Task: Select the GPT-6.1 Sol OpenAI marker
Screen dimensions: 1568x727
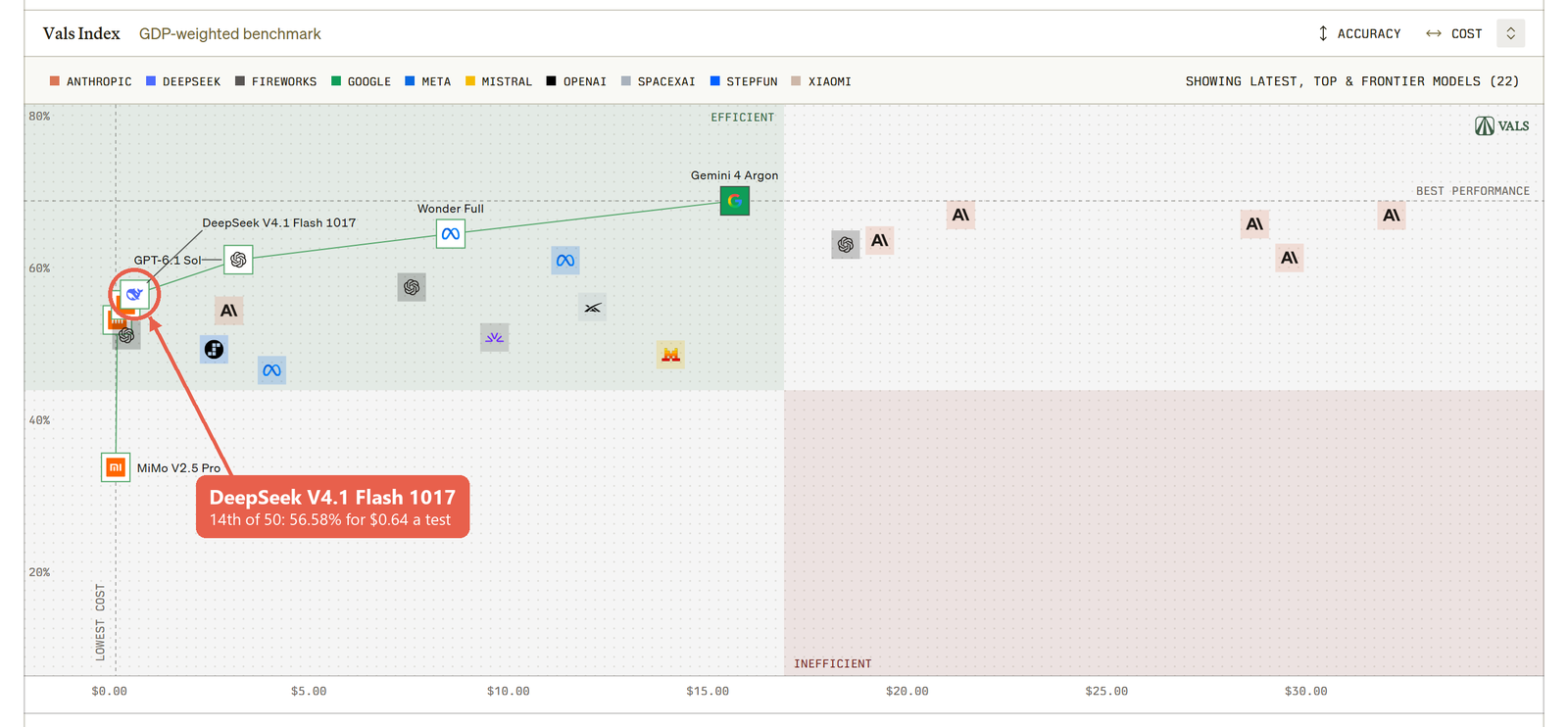Action: (x=238, y=260)
